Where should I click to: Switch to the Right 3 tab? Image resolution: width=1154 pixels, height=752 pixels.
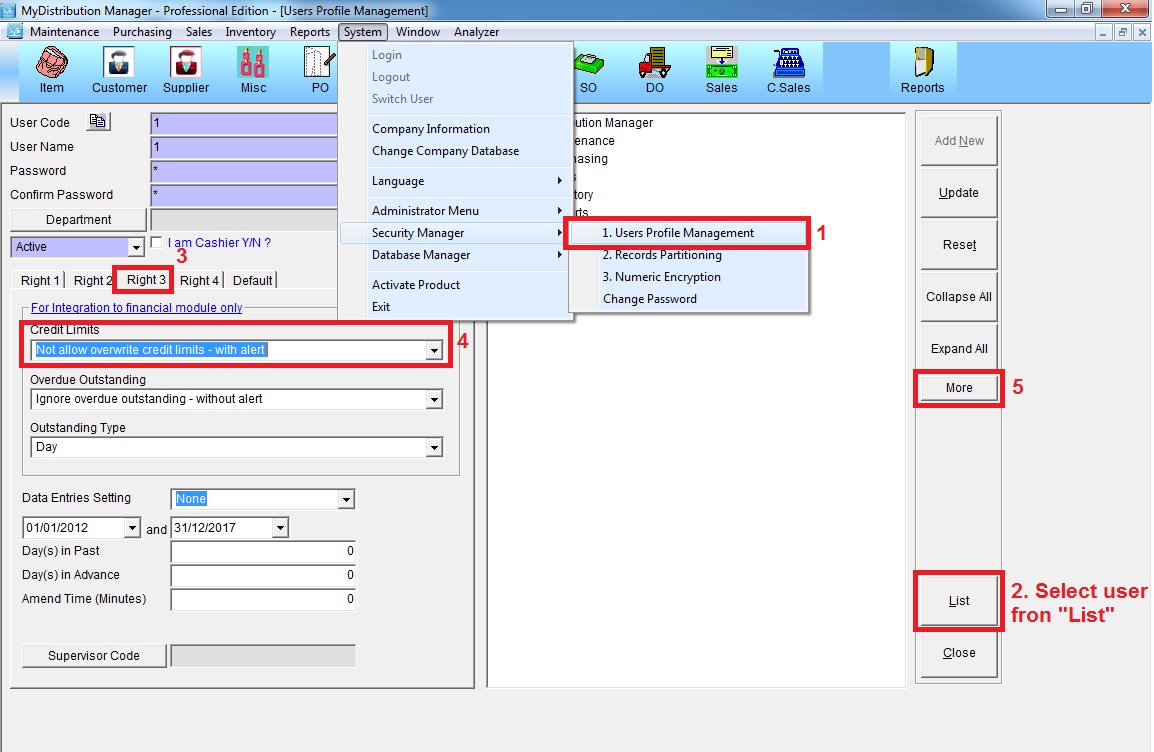(146, 280)
